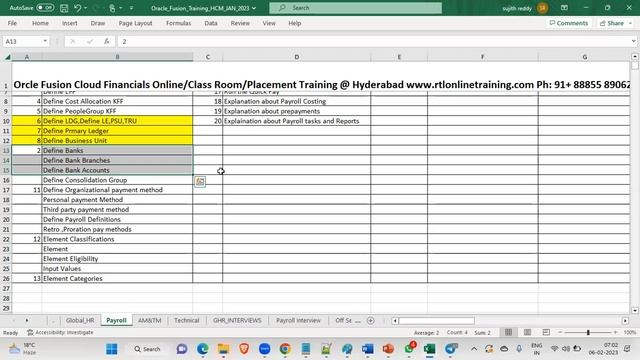Open the Page Layout ribbon tab
This screenshot has width=640, height=360.
[x=135, y=23]
